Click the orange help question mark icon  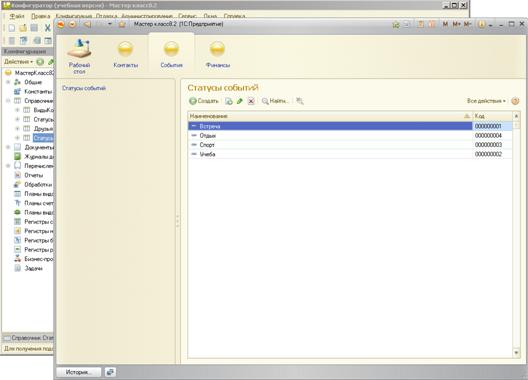point(515,101)
